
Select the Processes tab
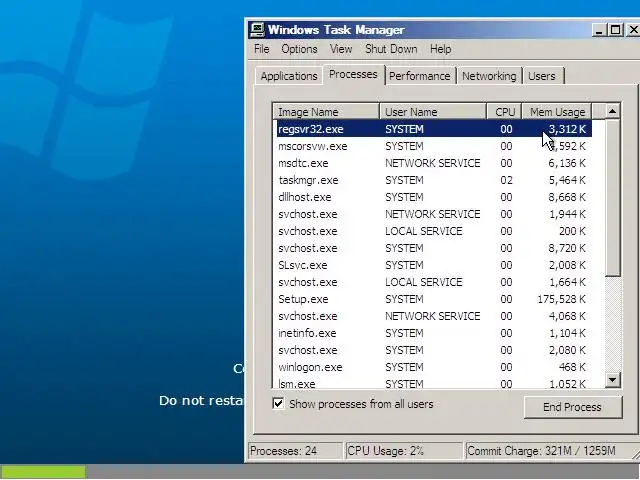(353, 75)
